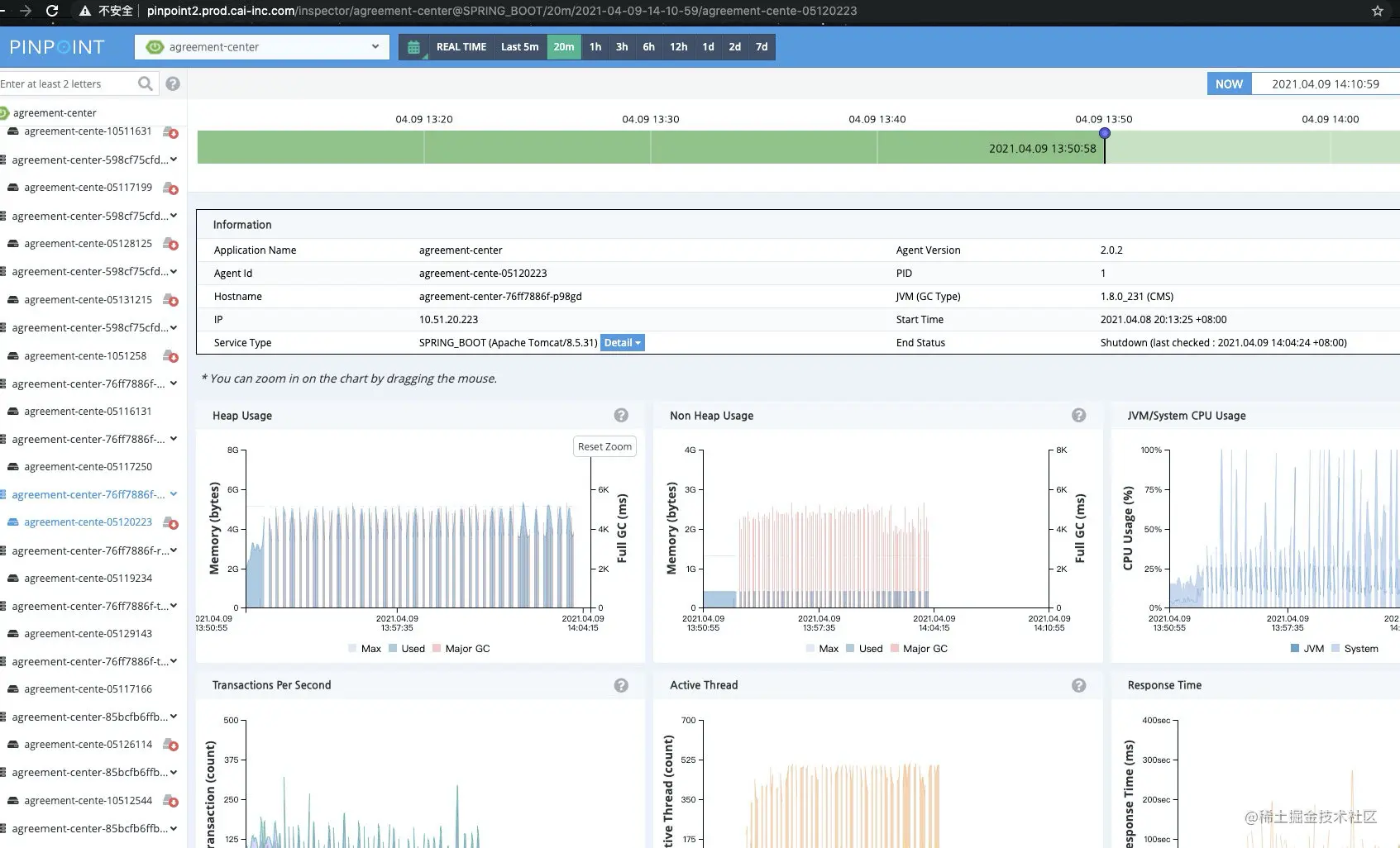Select the 1h time range tab
1400x848 pixels.
595,47
